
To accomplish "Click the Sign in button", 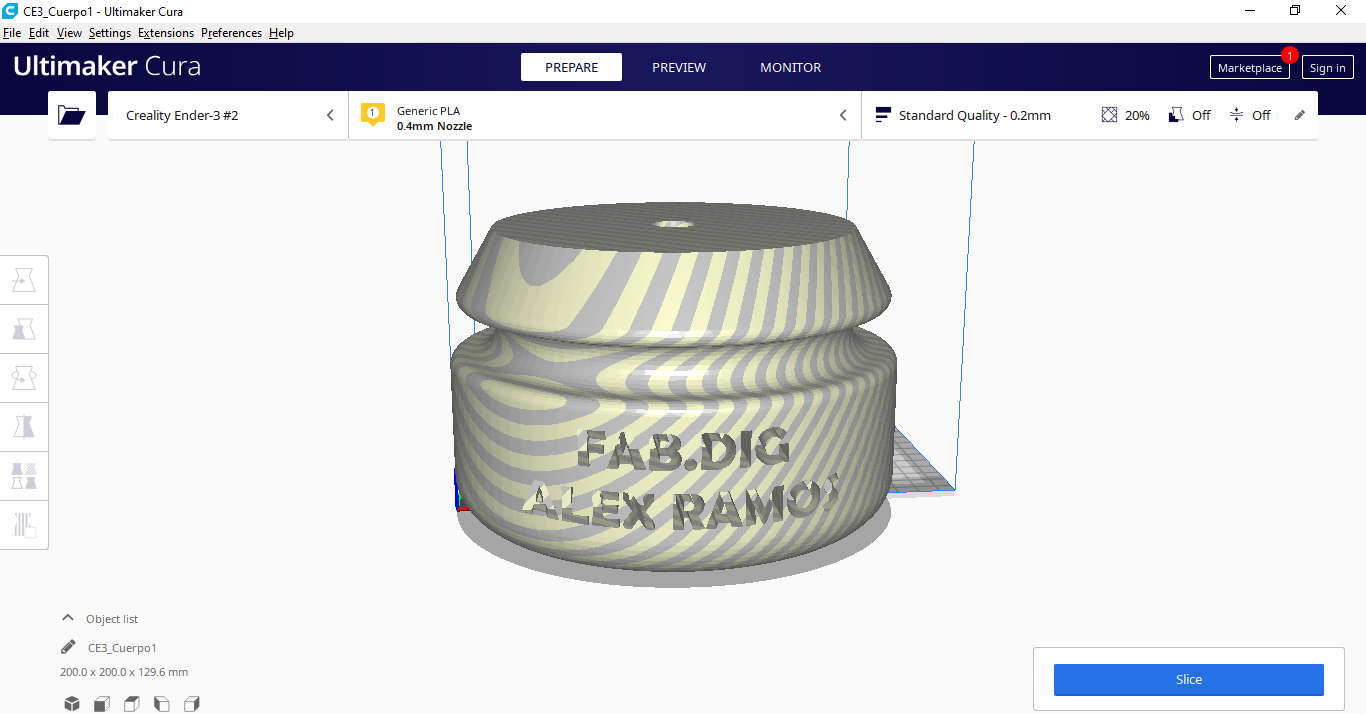I will pyautogui.click(x=1327, y=67).
